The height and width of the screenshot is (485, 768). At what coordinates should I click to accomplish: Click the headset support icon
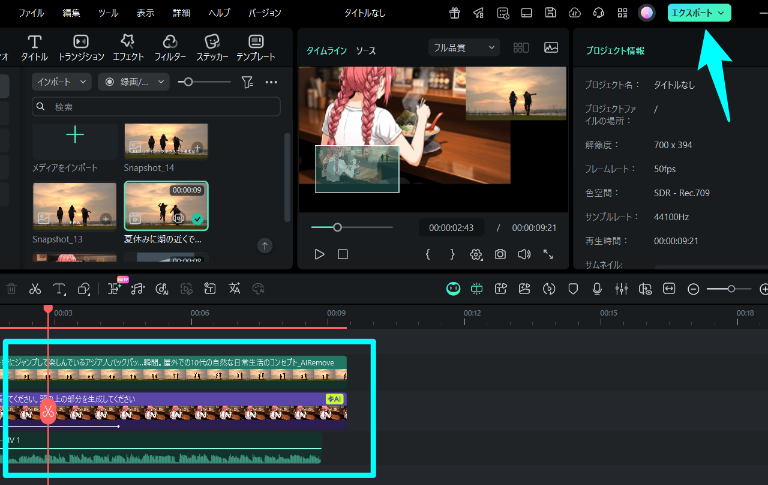coord(599,13)
